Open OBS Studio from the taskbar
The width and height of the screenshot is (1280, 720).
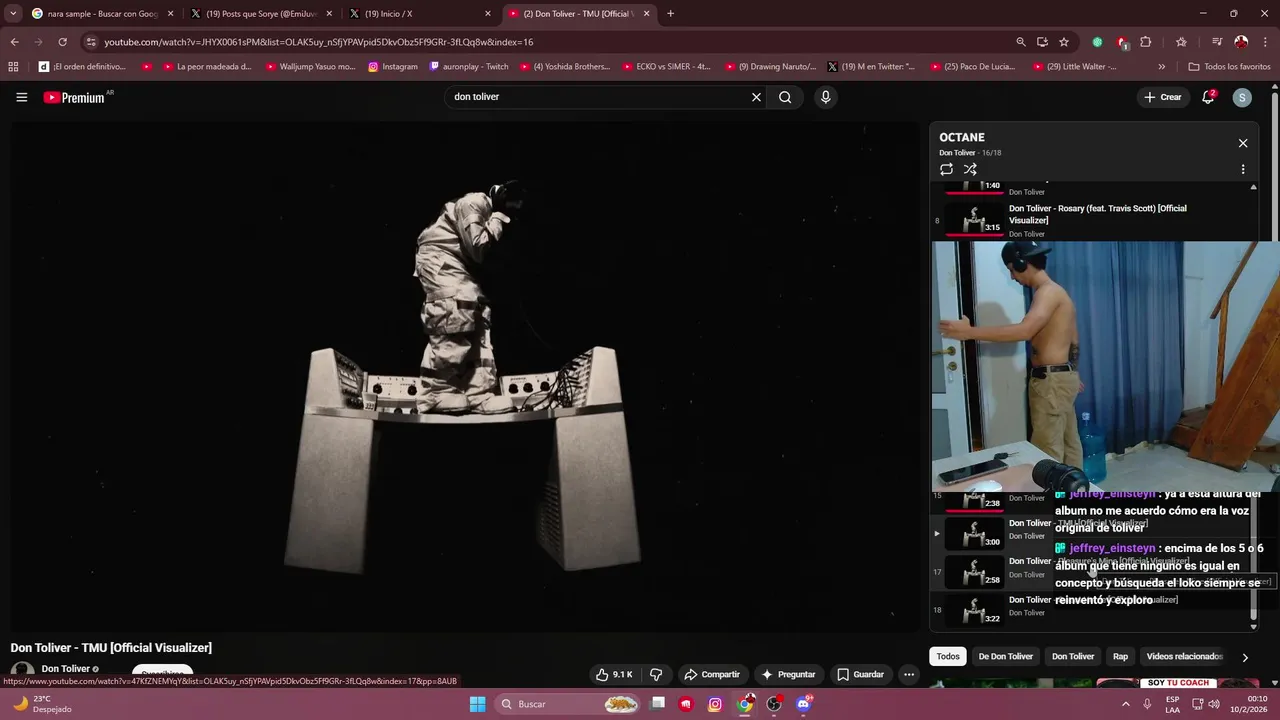774,704
